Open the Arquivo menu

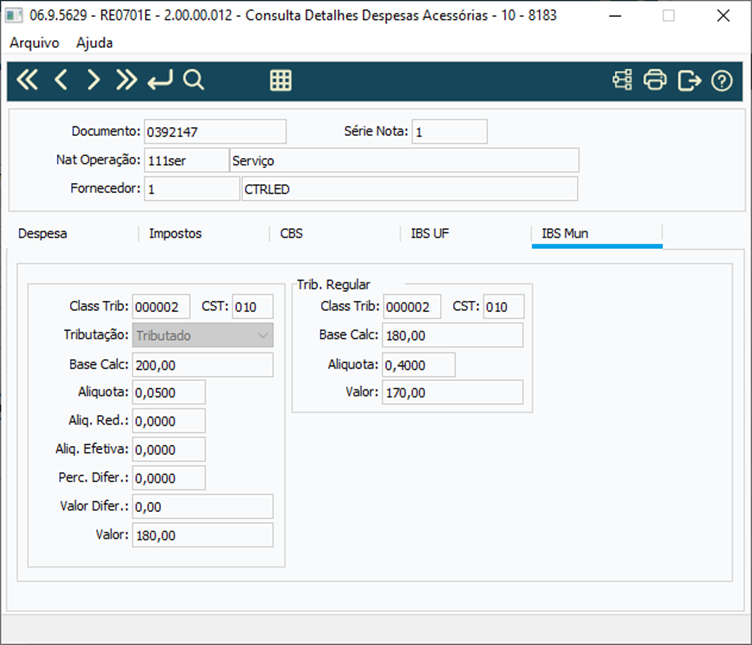pos(34,43)
